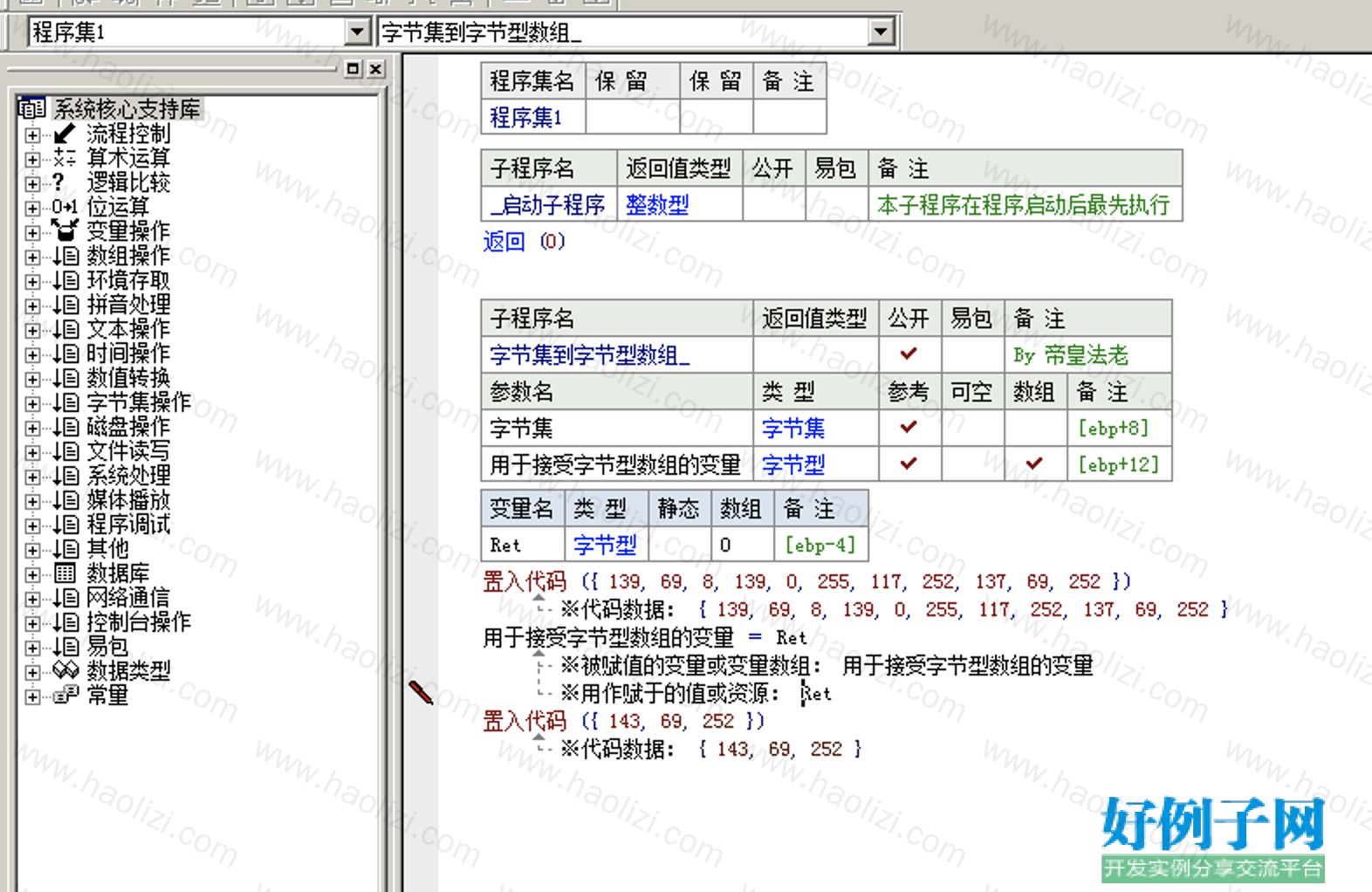Expand the 常量 tree node

[x=32, y=697]
